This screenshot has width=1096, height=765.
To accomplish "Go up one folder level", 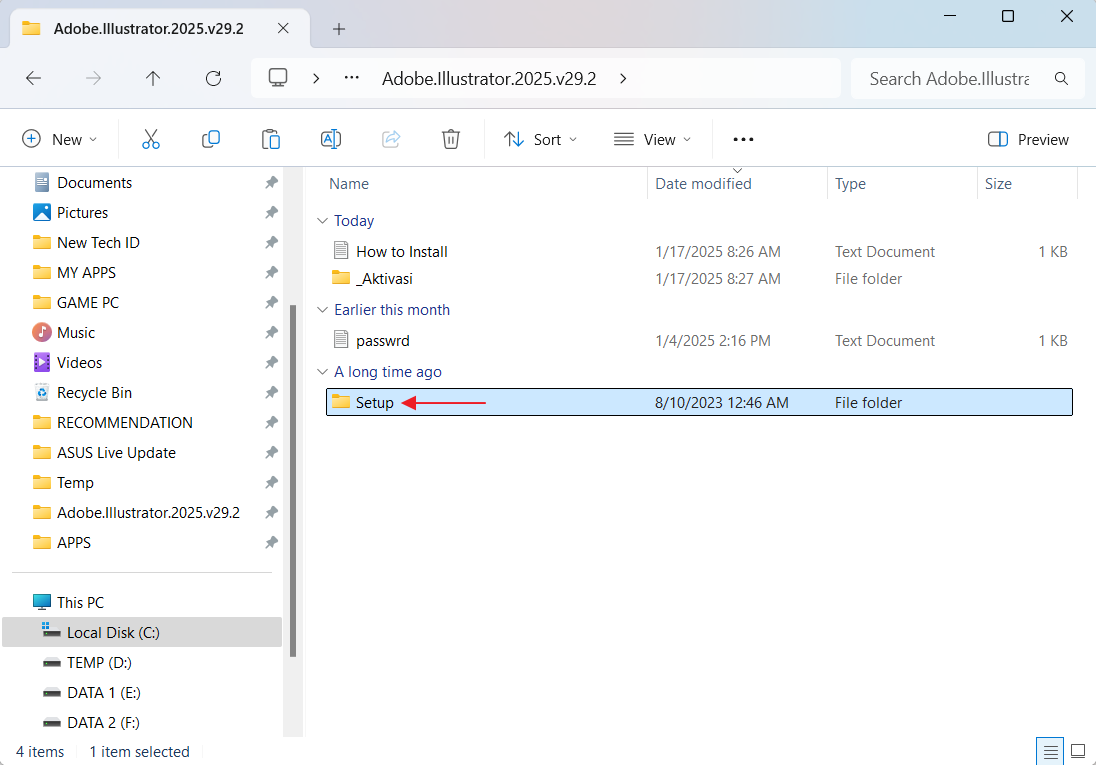I will (153, 78).
